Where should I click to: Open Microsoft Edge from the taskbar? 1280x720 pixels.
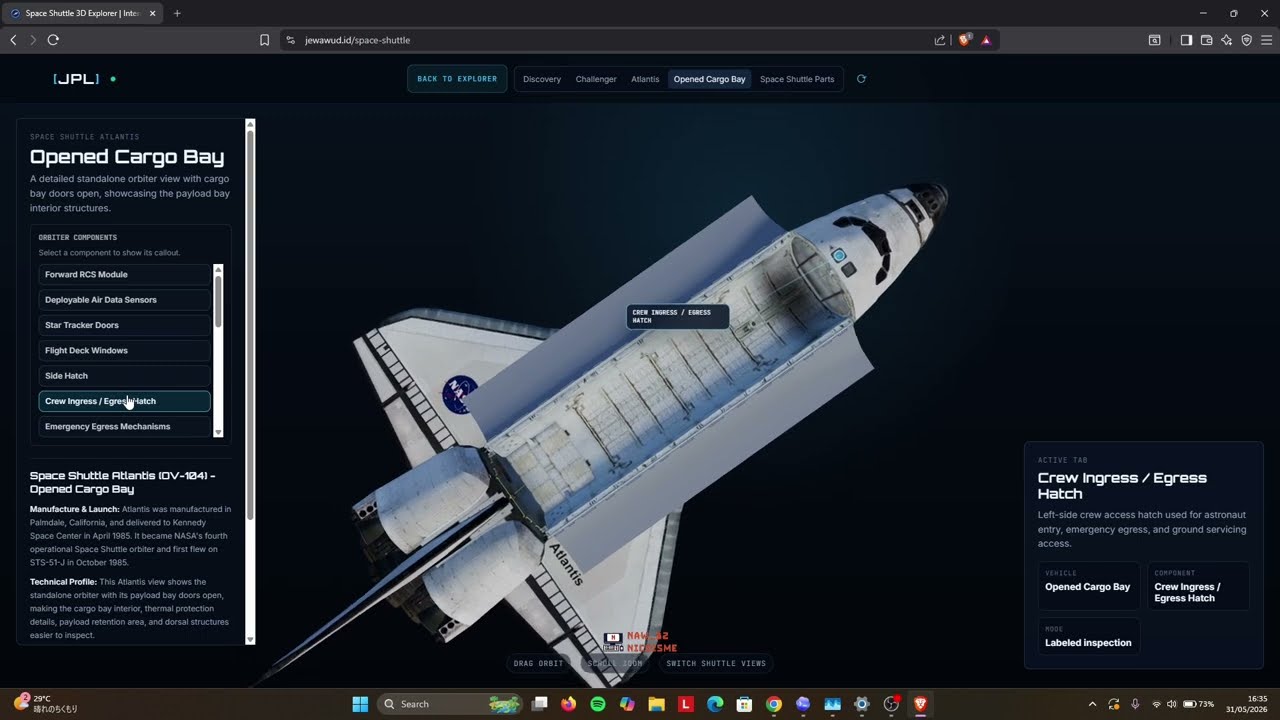pos(715,704)
